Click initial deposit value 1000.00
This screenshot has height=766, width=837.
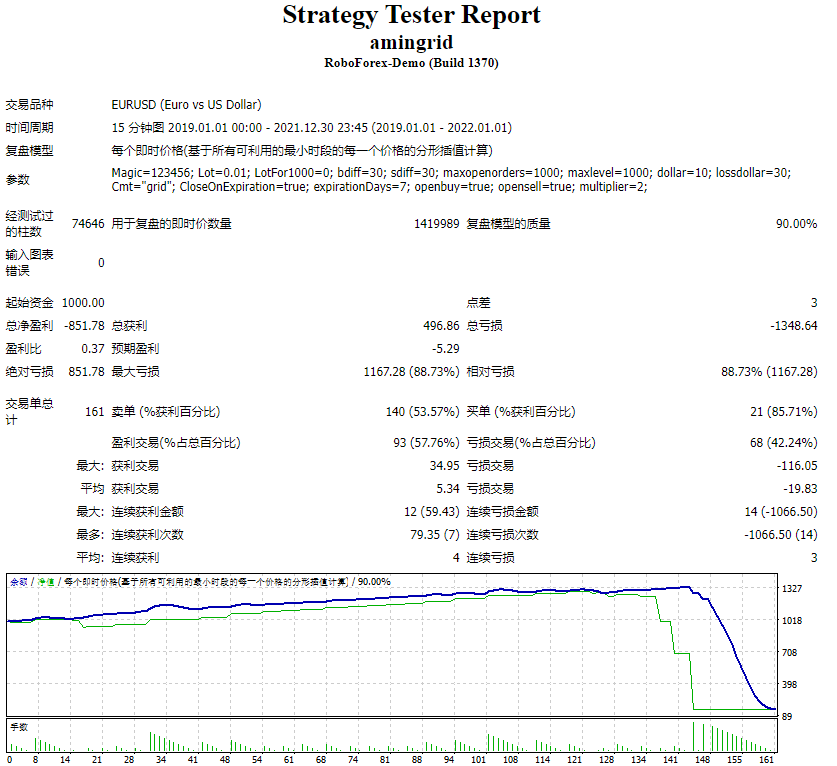point(83,303)
